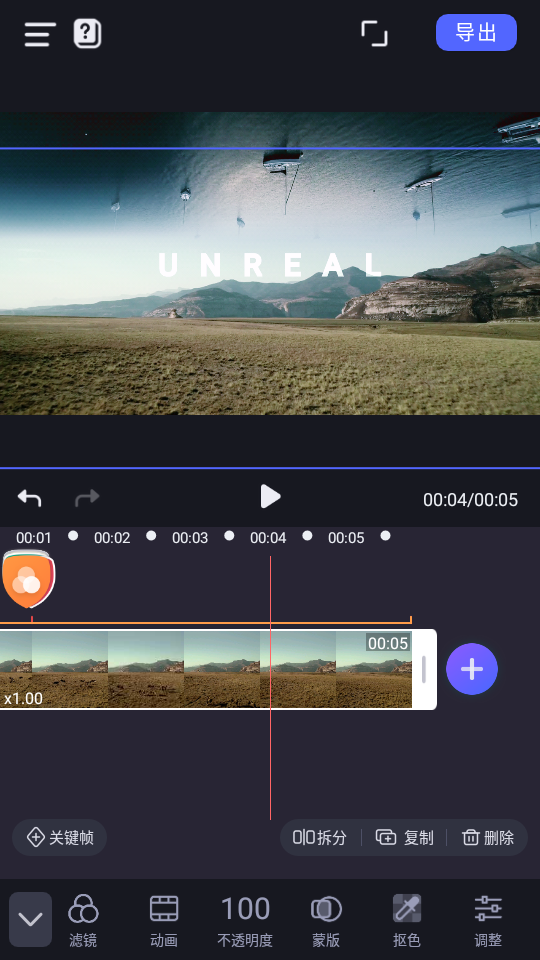The image size is (540, 960).
Task: Open the 滤镜 filter tool
Action: coord(83,921)
